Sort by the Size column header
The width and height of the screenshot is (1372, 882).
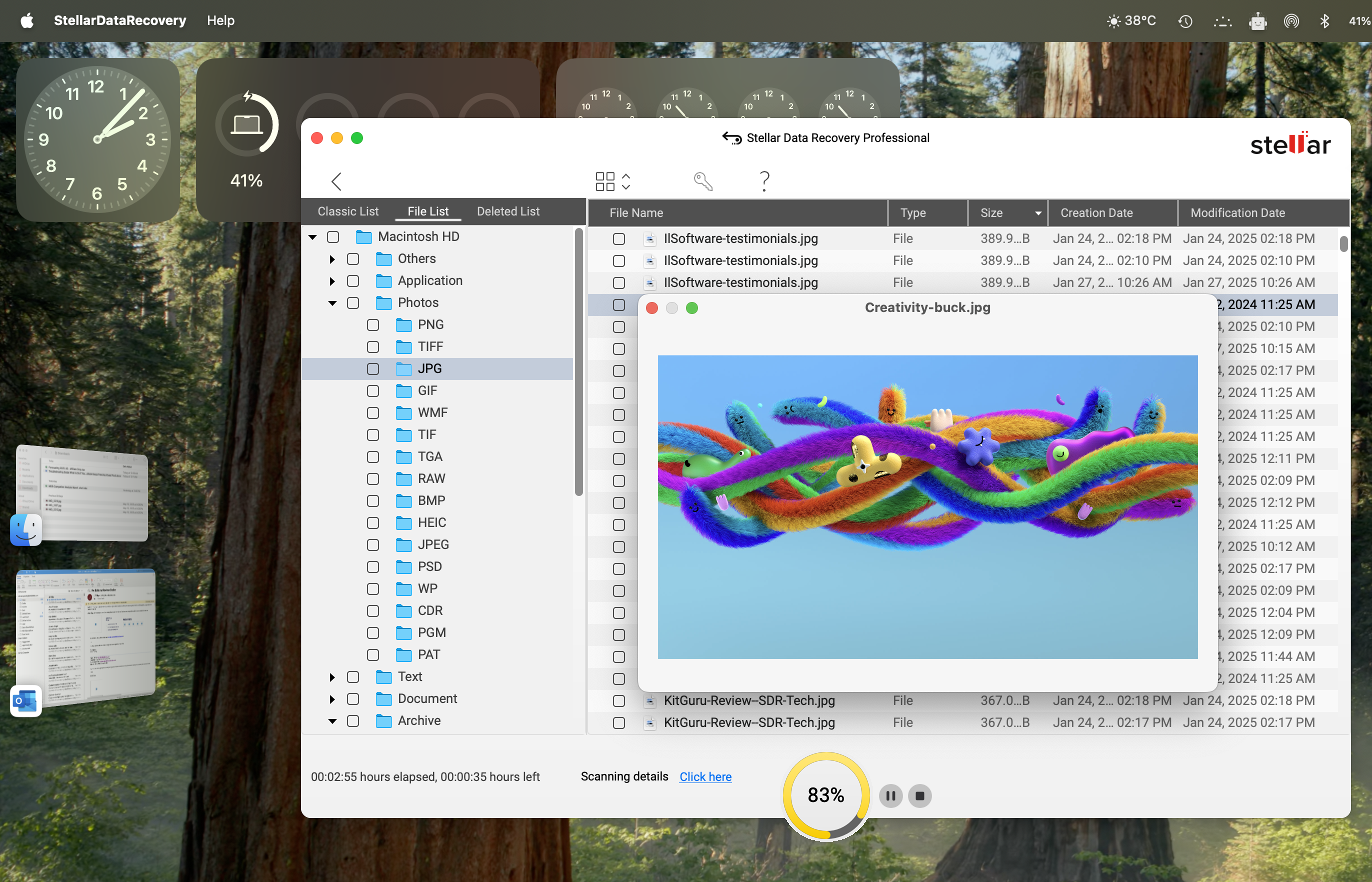coord(992,213)
